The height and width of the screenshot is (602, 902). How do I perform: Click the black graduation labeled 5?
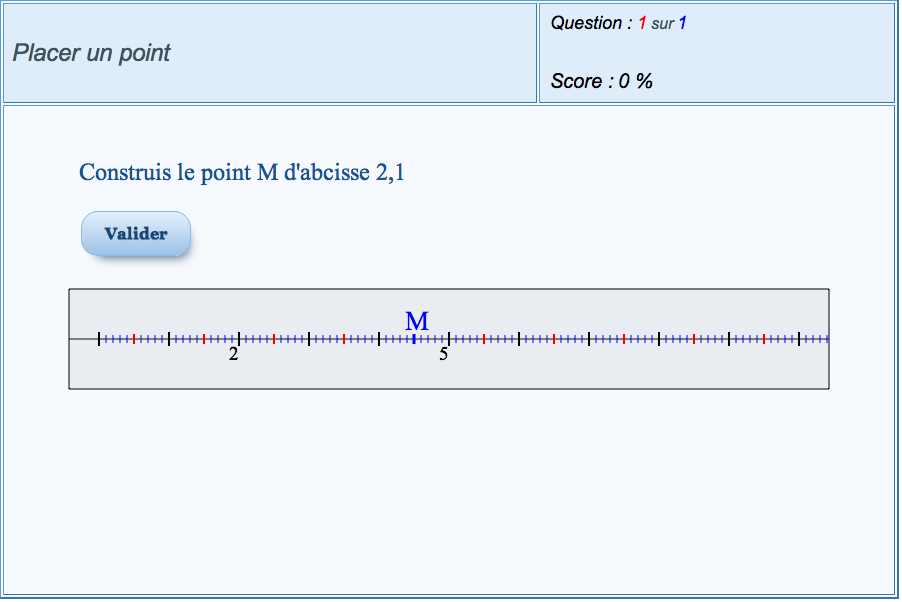point(449,339)
